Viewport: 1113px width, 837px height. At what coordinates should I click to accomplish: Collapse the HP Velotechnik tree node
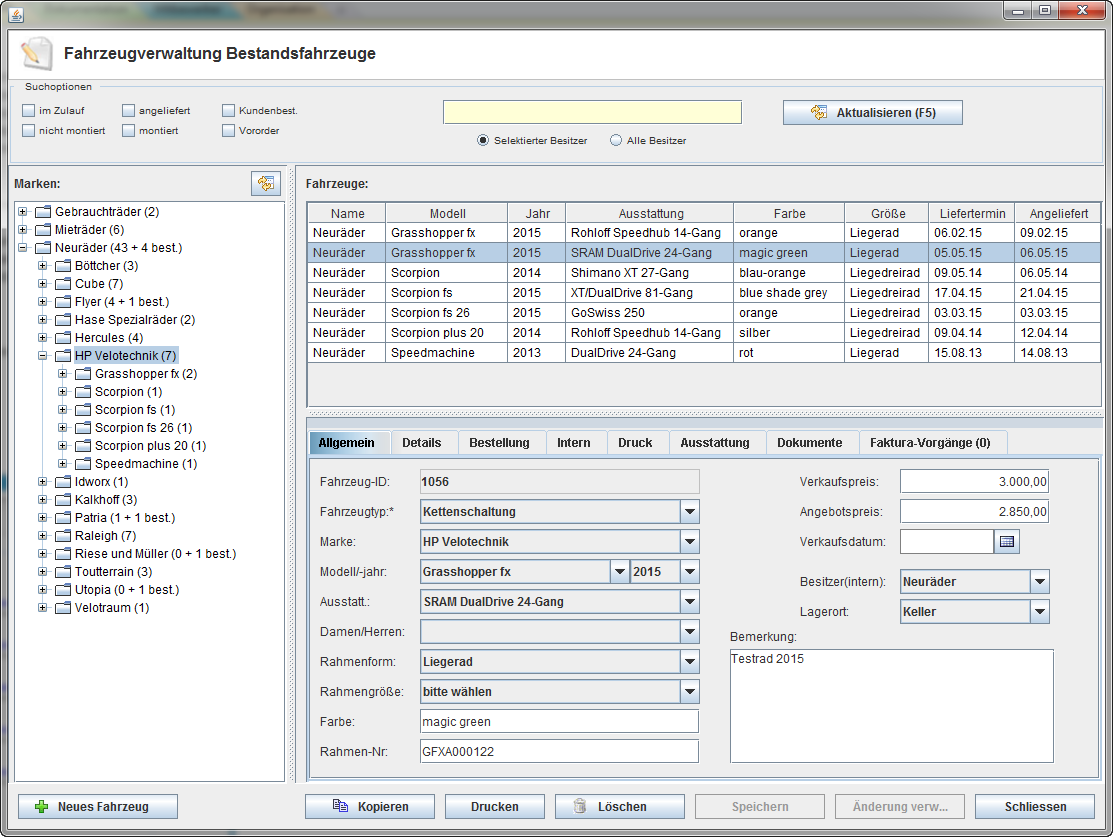(43, 356)
